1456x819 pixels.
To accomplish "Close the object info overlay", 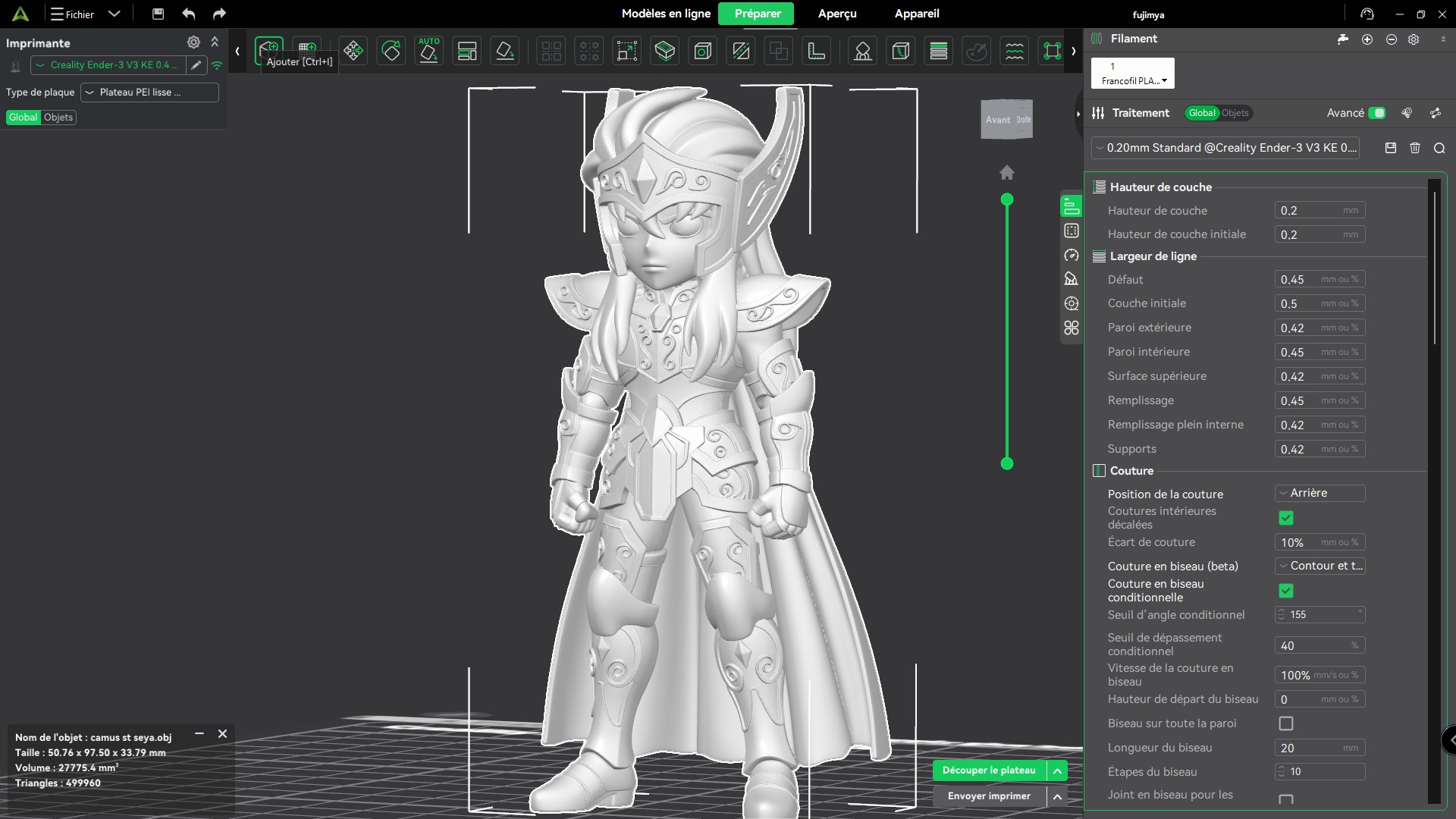I will pyautogui.click(x=222, y=734).
